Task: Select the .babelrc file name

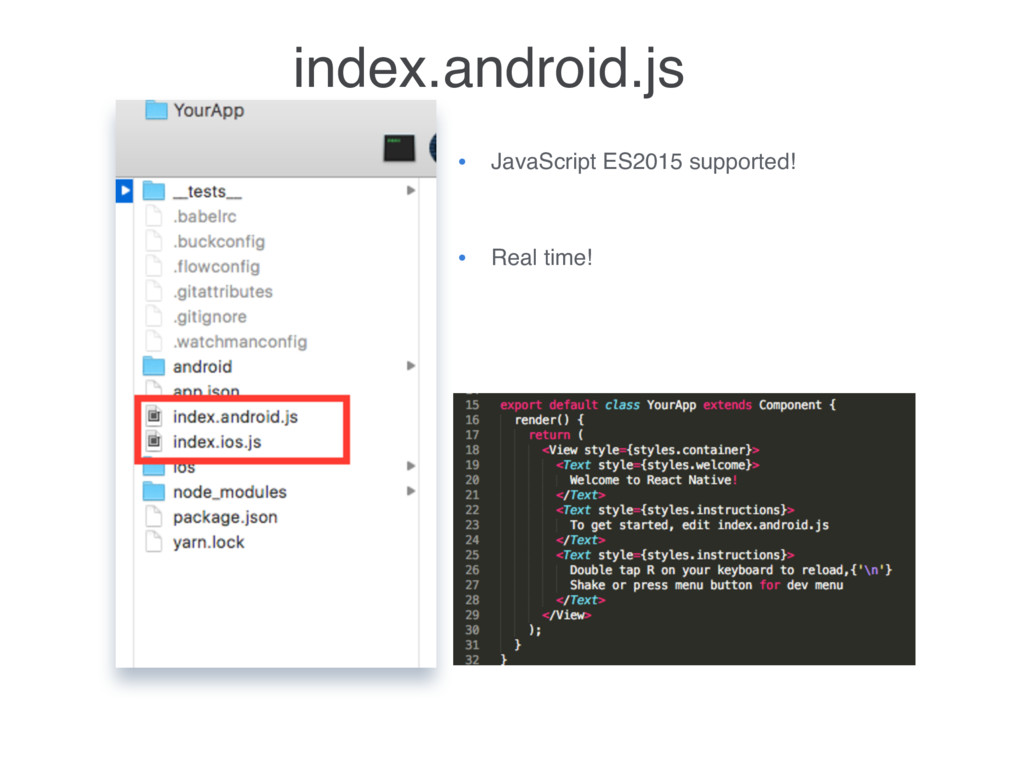Action: point(204,216)
